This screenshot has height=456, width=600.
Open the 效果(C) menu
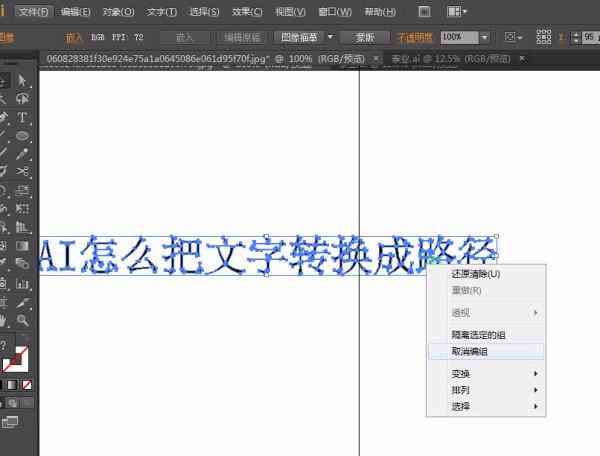coord(247,12)
